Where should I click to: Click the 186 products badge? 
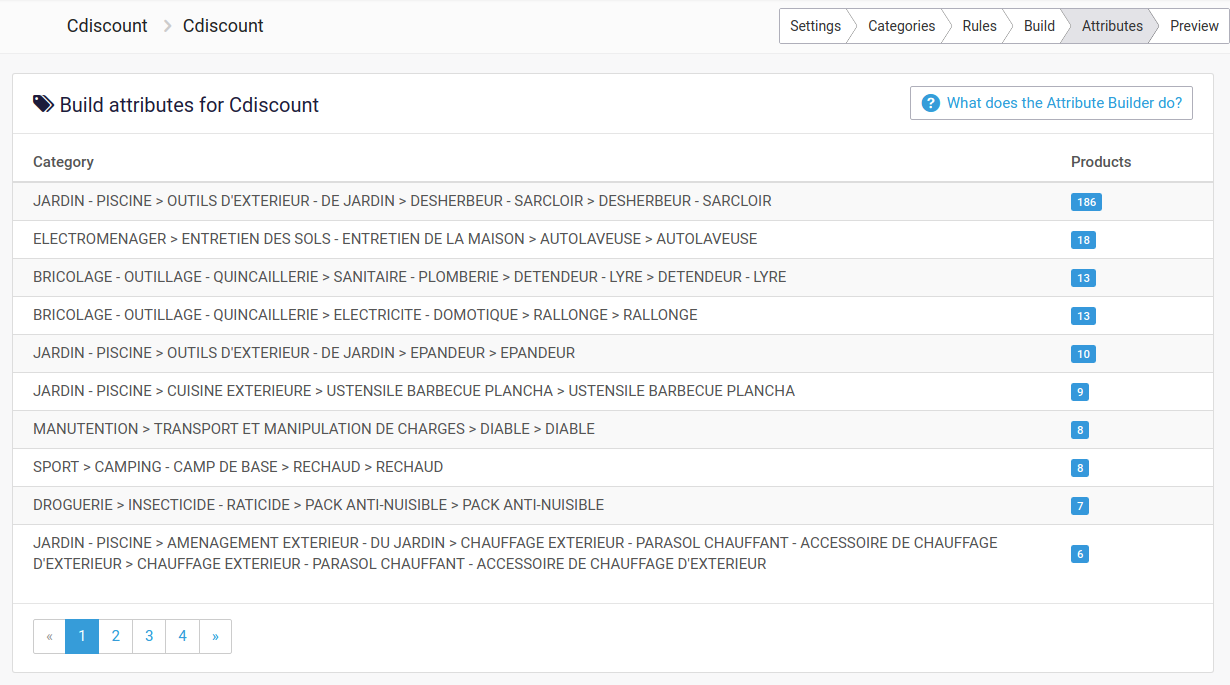click(1086, 202)
